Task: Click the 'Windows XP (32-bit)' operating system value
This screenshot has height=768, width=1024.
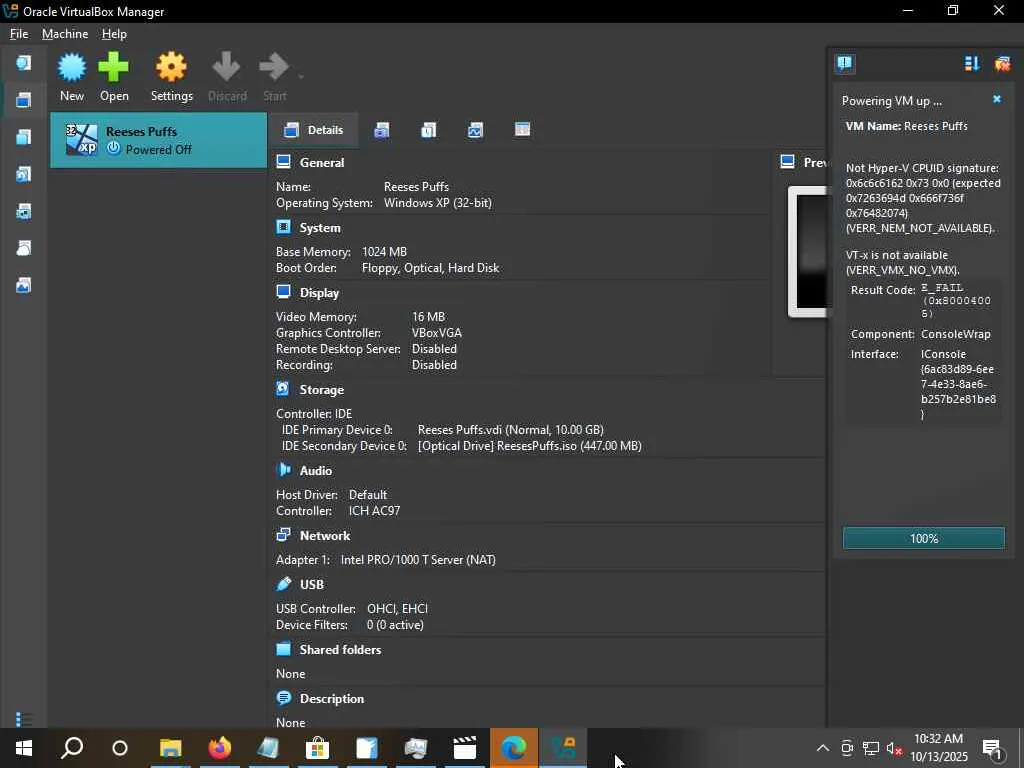Action: pyautogui.click(x=438, y=203)
